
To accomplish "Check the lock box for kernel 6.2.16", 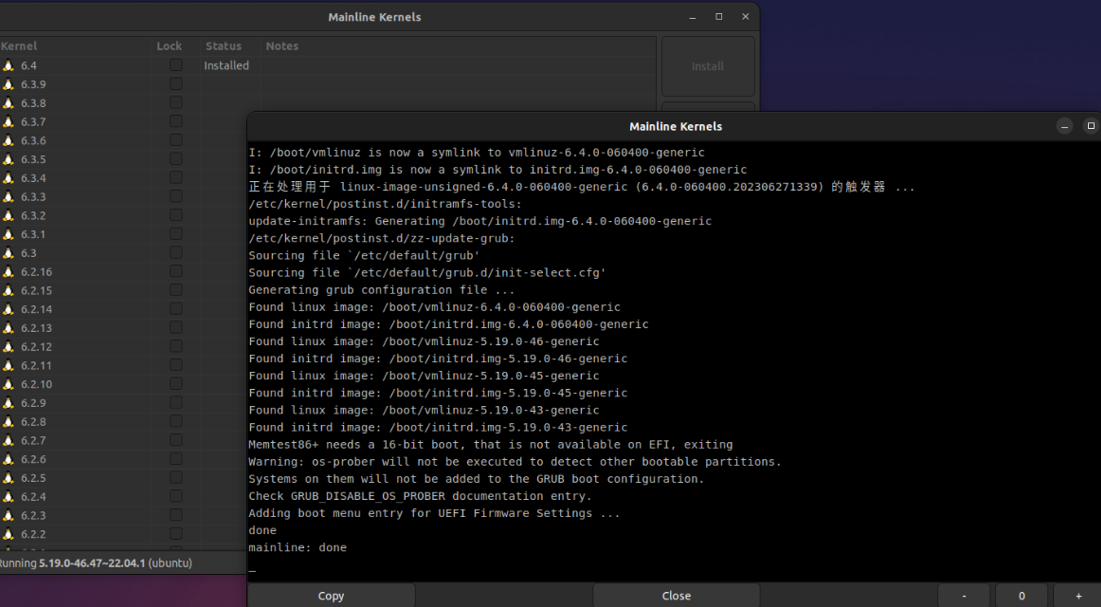I will [x=176, y=271].
